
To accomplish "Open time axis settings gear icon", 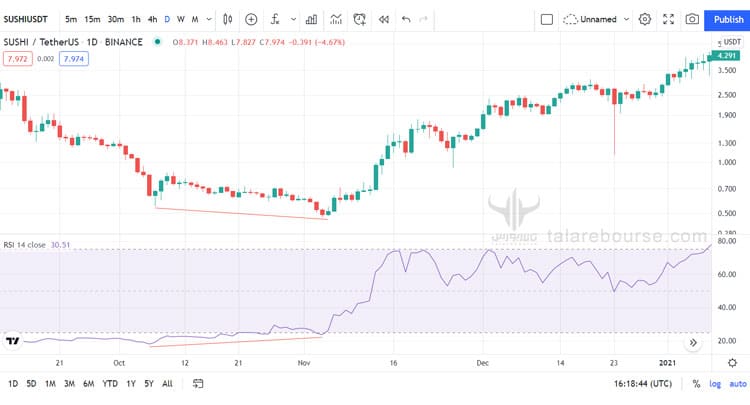I will pos(732,363).
